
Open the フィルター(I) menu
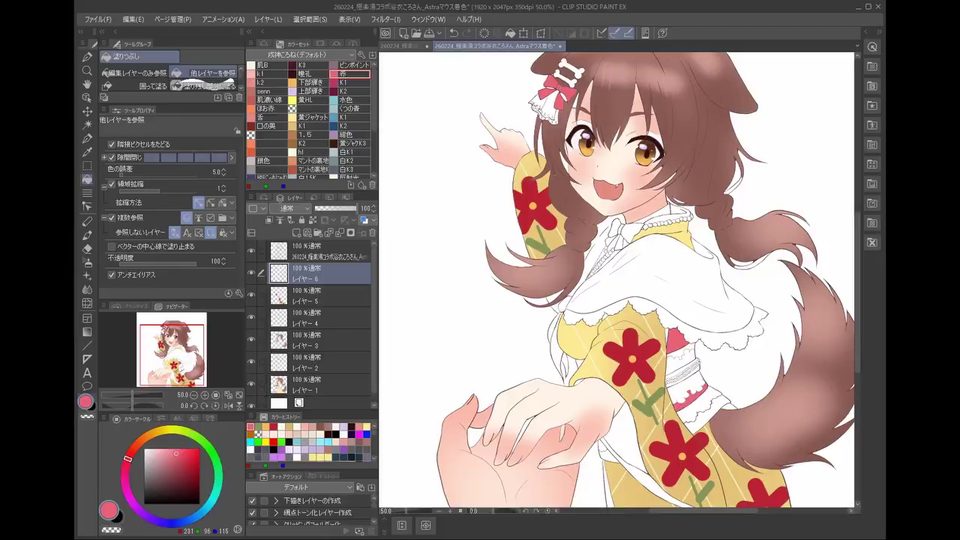(x=385, y=19)
